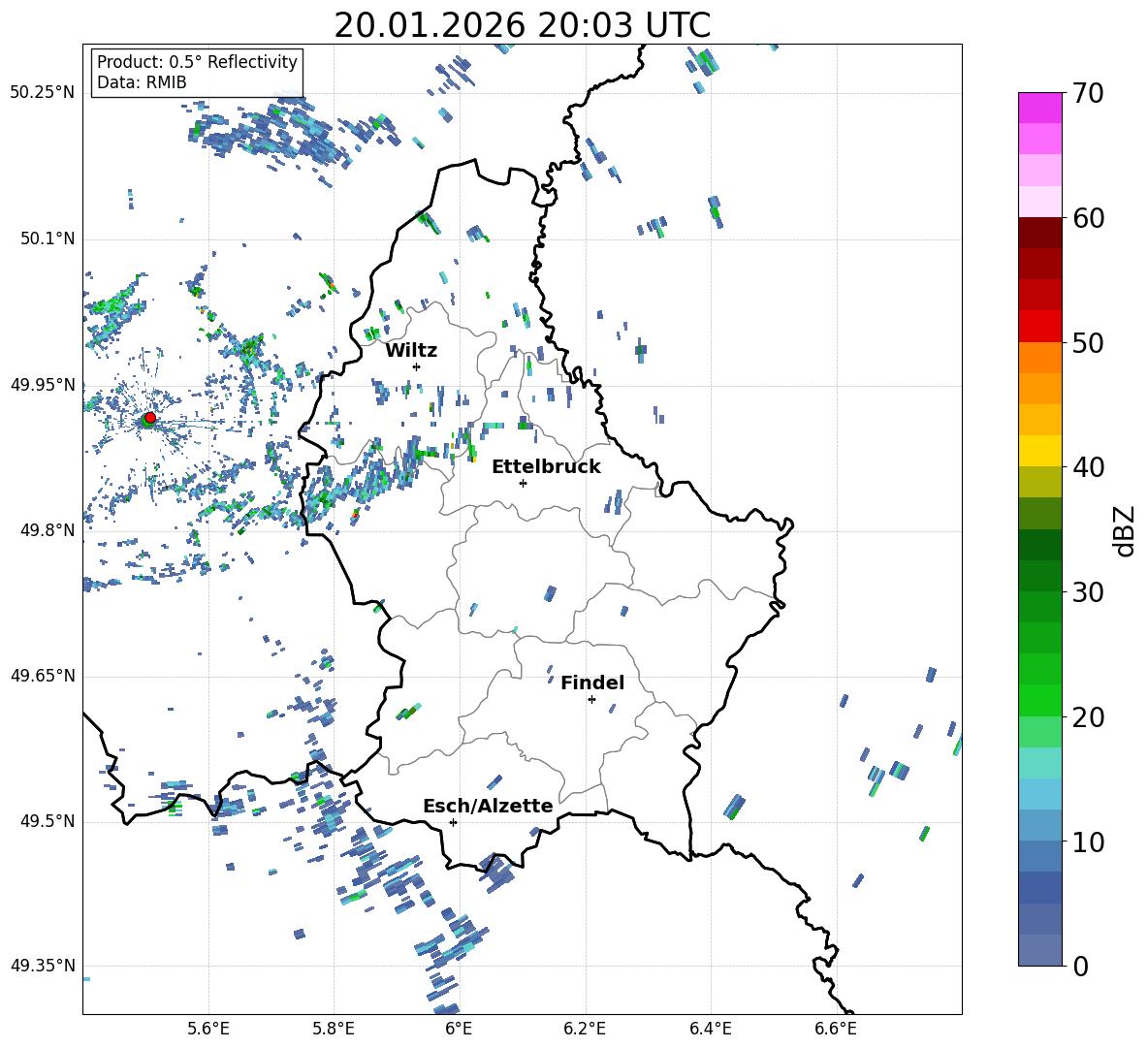The width and height of the screenshot is (1148, 1048).
Task: Click the 5.6°E longitude label
Action: 208,1029
